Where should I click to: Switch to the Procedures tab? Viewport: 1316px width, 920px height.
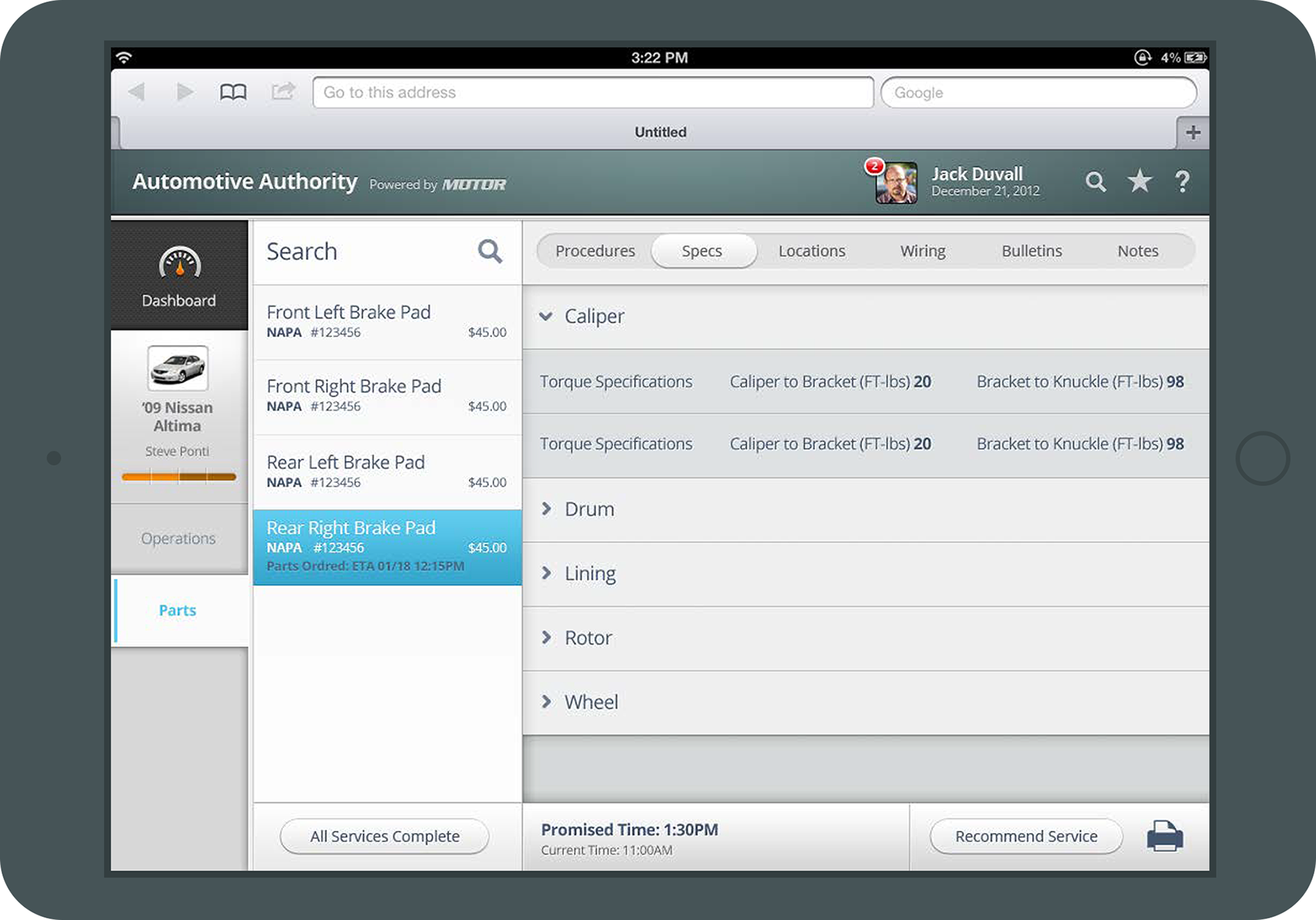594,251
